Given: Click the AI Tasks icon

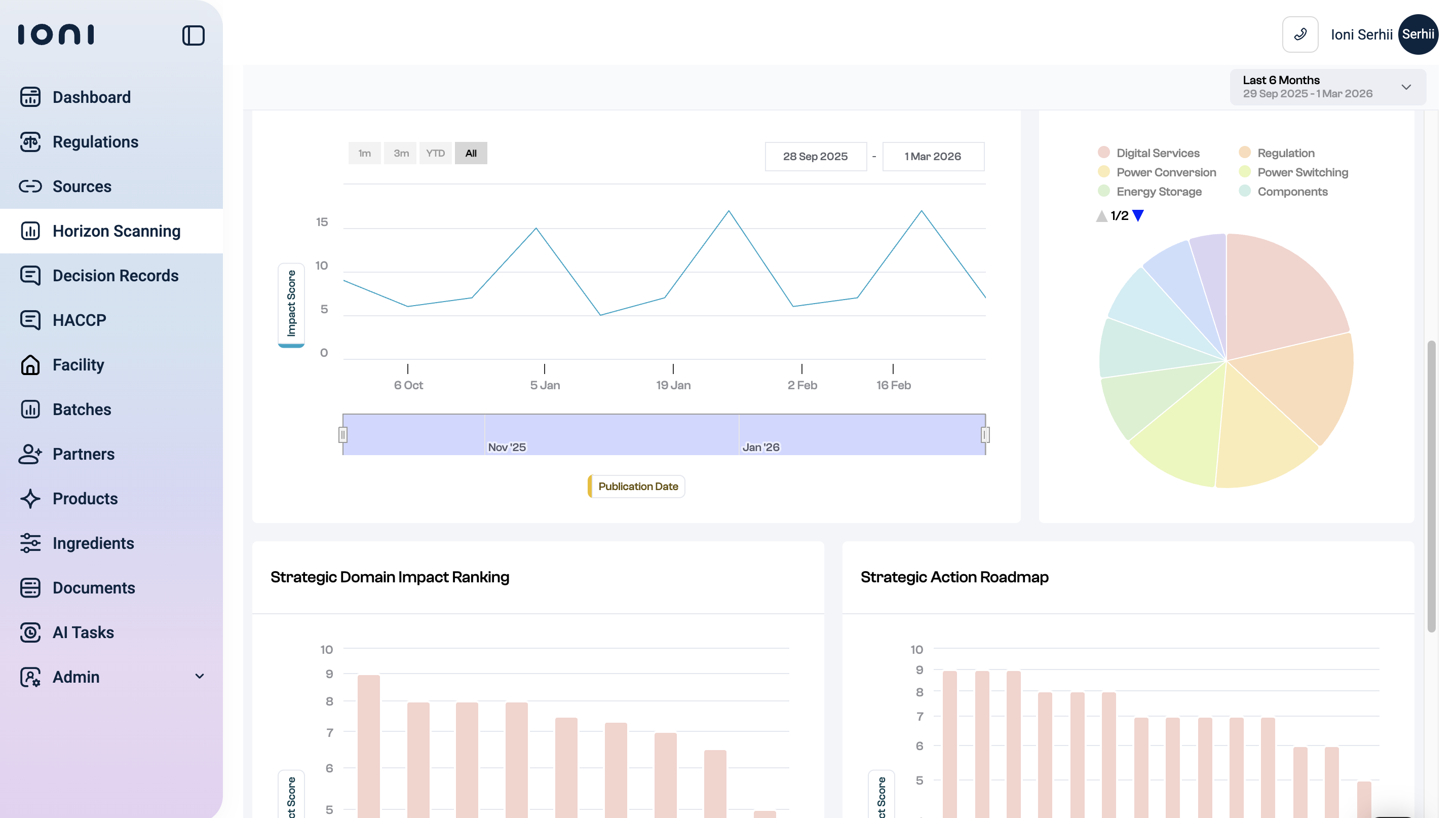Looking at the screenshot, I should tap(30, 633).
